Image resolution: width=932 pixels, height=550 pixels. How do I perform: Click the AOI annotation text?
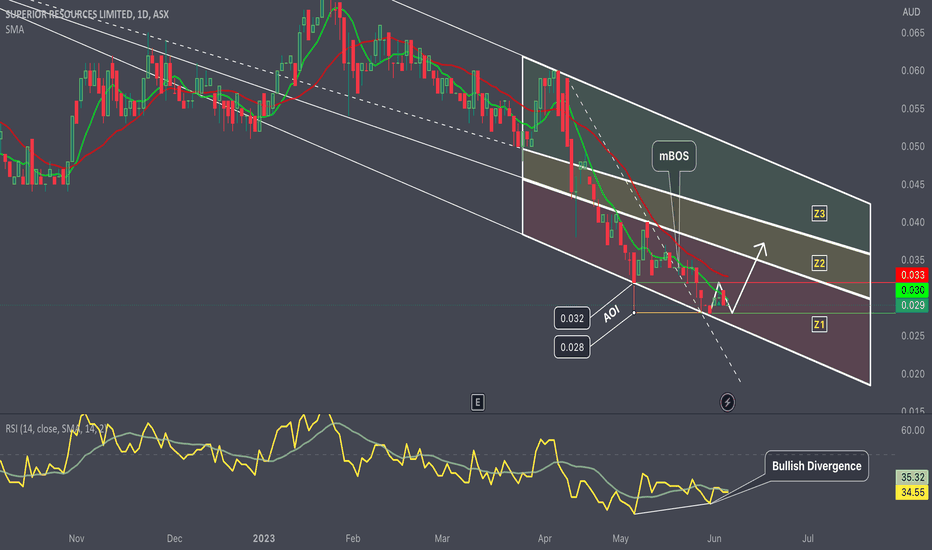pos(611,313)
